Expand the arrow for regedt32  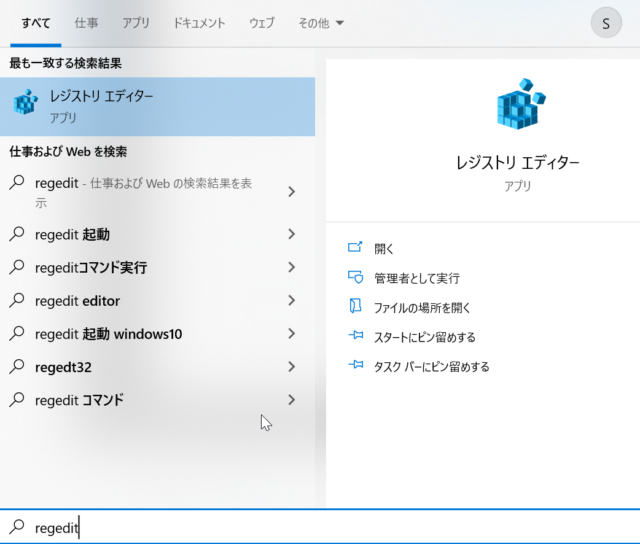[x=291, y=367]
